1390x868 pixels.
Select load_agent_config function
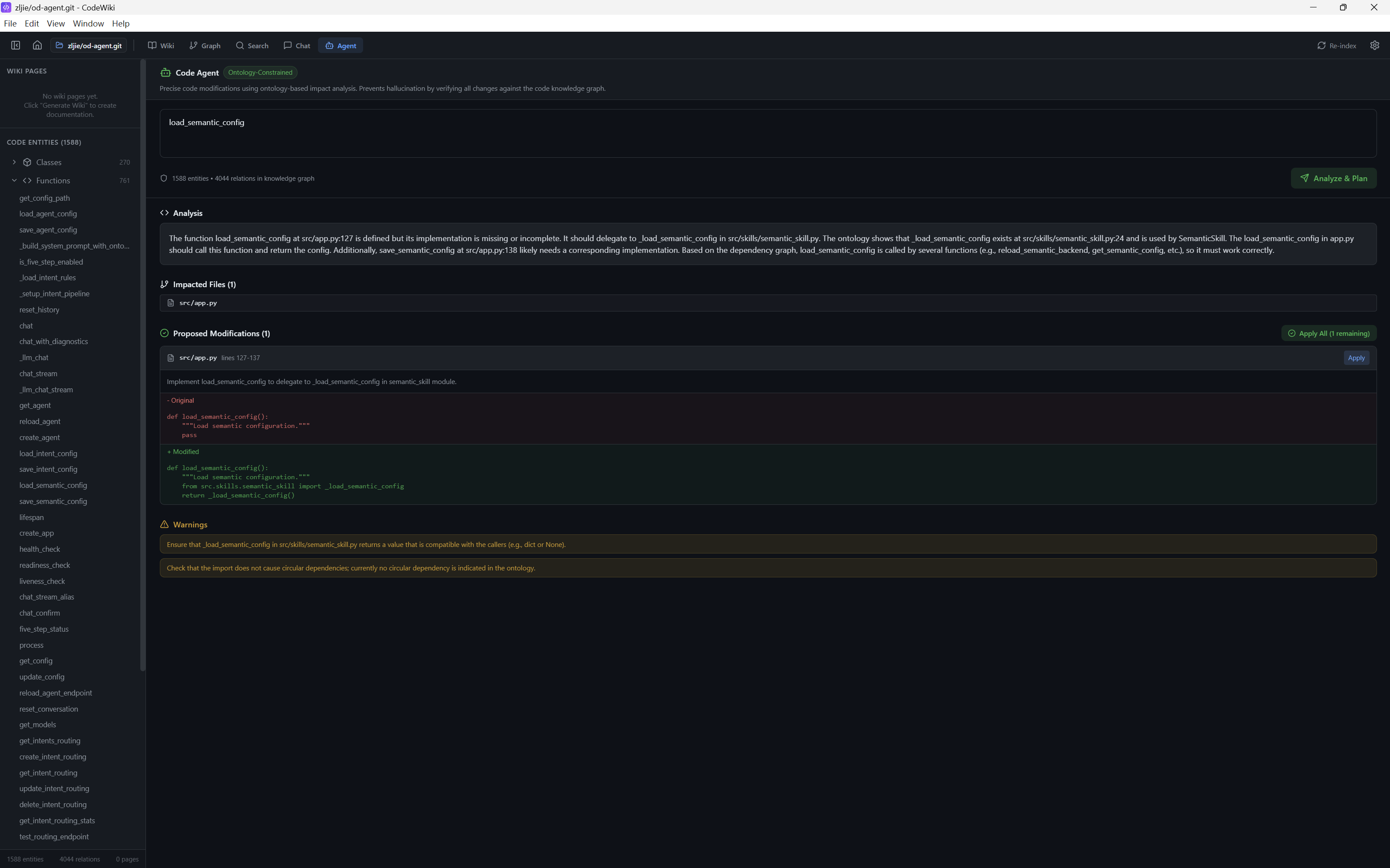(x=48, y=214)
